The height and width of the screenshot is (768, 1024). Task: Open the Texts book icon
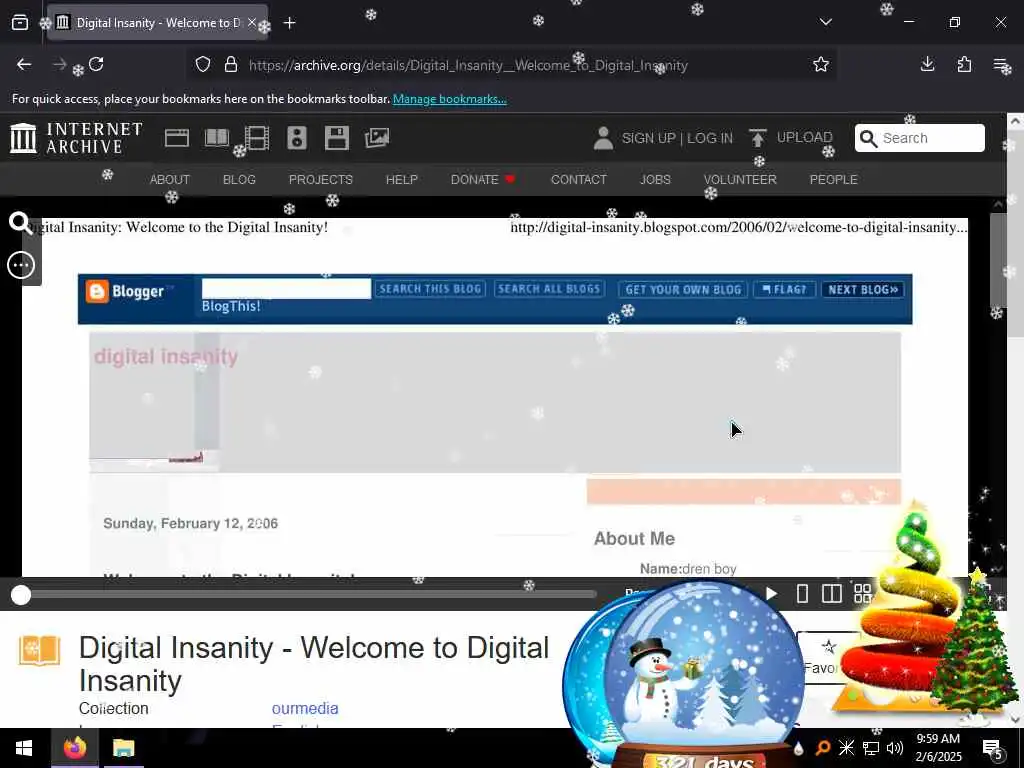pyautogui.click(x=217, y=138)
